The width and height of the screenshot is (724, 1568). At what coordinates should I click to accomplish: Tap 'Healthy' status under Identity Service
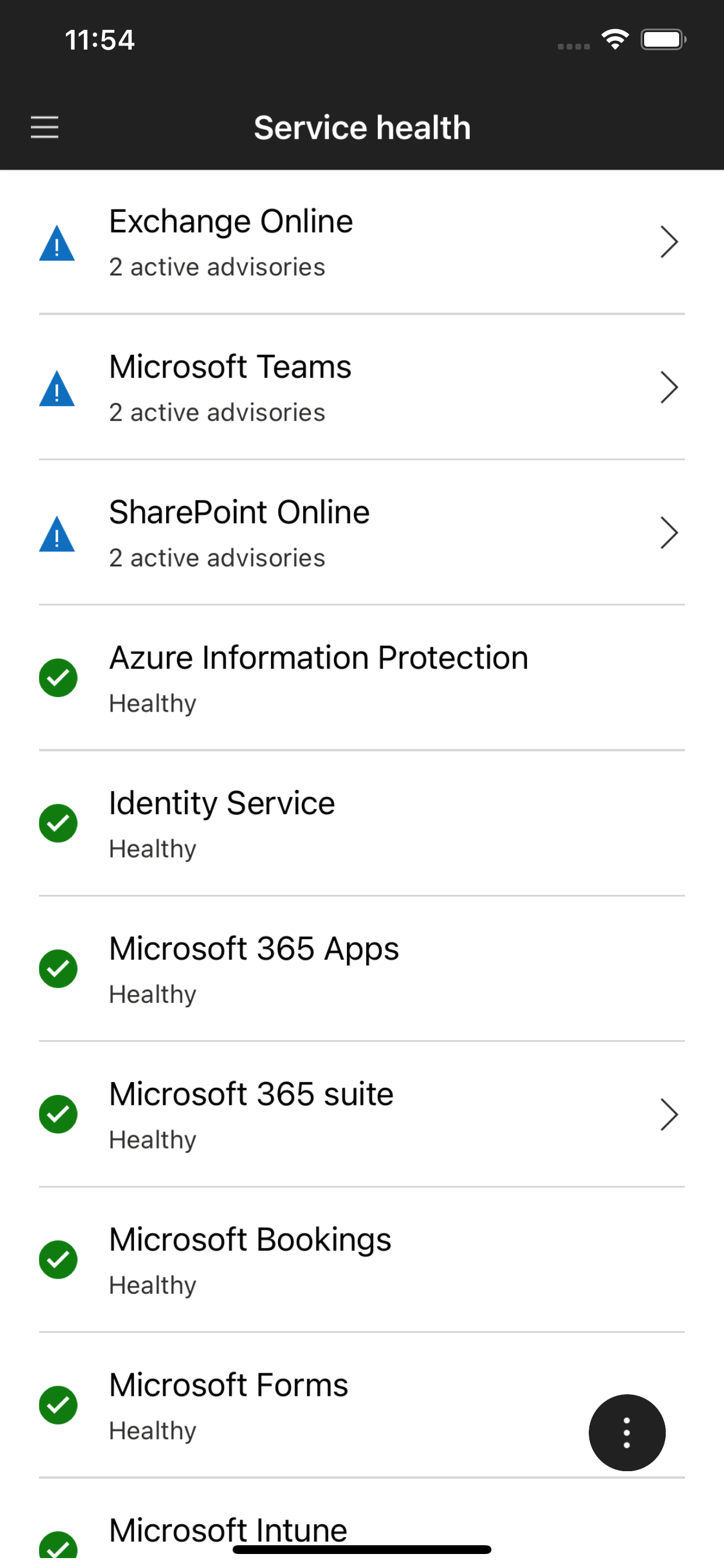tap(153, 849)
